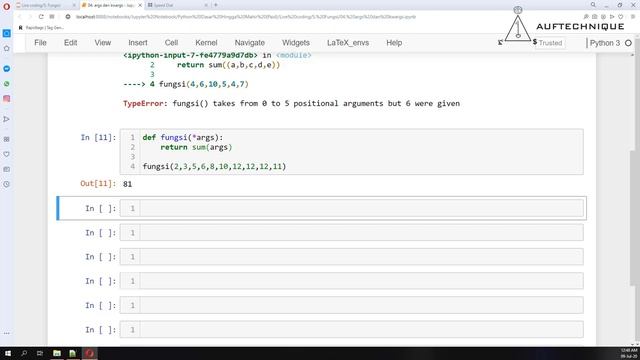Open Task View on taskbar

[x=40, y=353]
